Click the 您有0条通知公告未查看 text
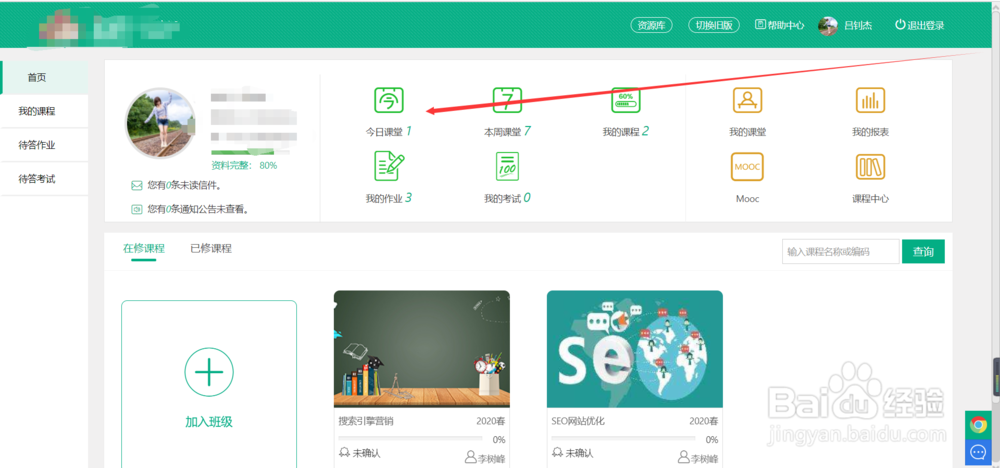1000x468 pixels. (198, 209)
